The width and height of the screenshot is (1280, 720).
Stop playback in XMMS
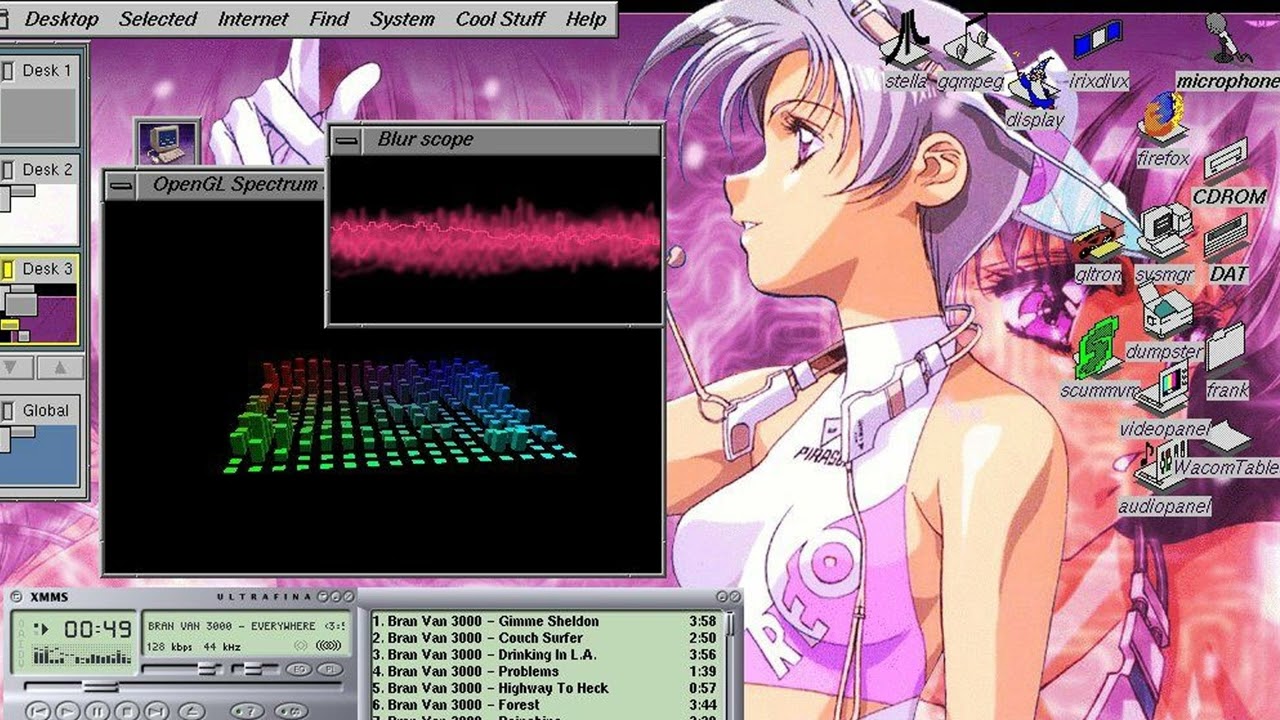[127, 710]
